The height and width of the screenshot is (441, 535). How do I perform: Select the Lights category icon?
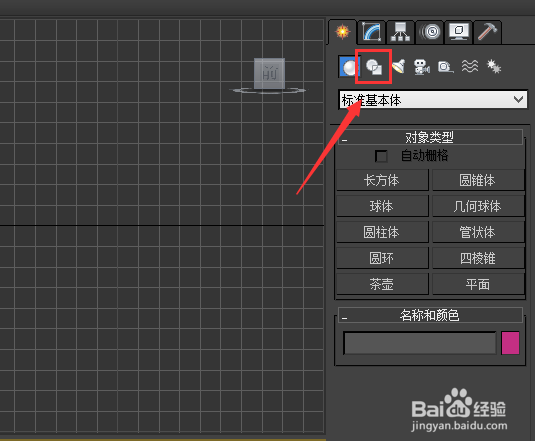399,67
